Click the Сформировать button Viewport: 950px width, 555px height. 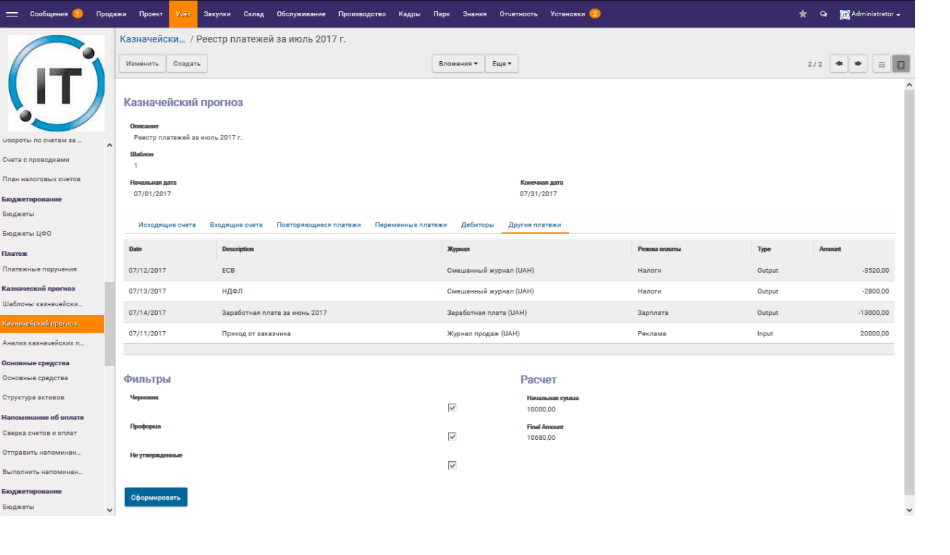click(x=156, y=497)
